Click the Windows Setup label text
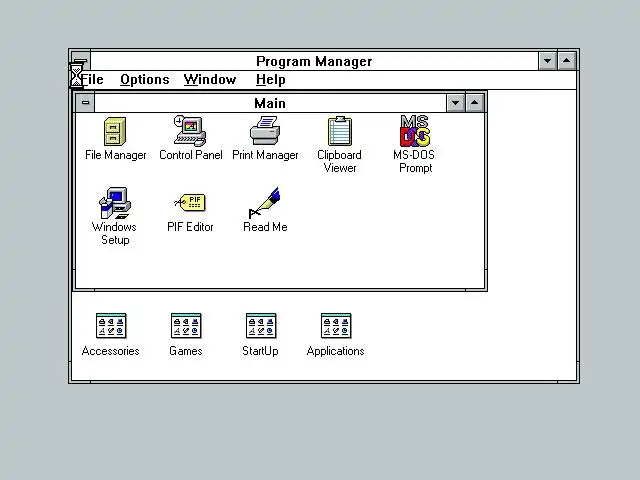640x480 pixels. 114,233
